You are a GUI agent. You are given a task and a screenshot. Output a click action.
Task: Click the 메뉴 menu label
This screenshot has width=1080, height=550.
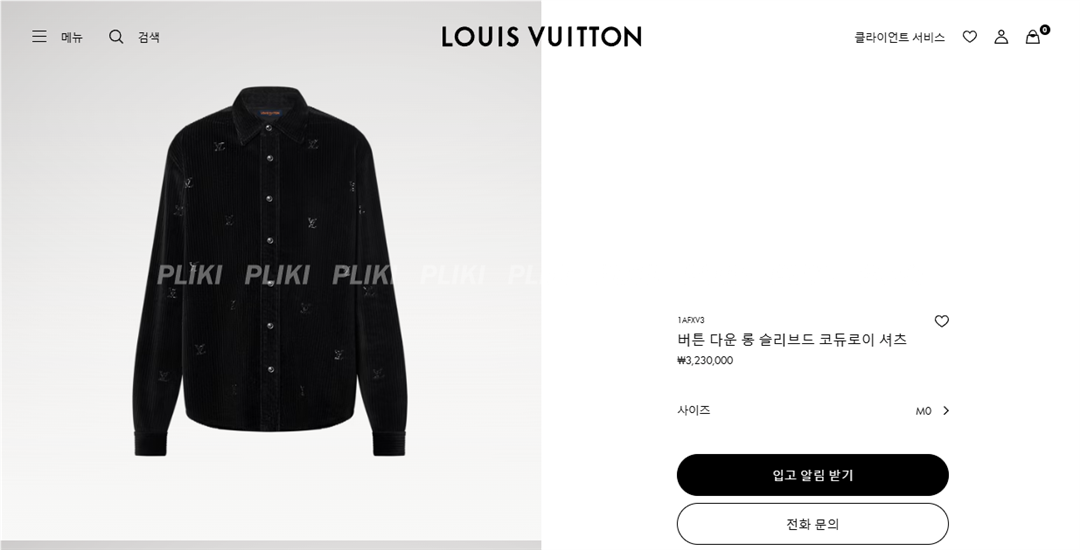pos(72,37)
